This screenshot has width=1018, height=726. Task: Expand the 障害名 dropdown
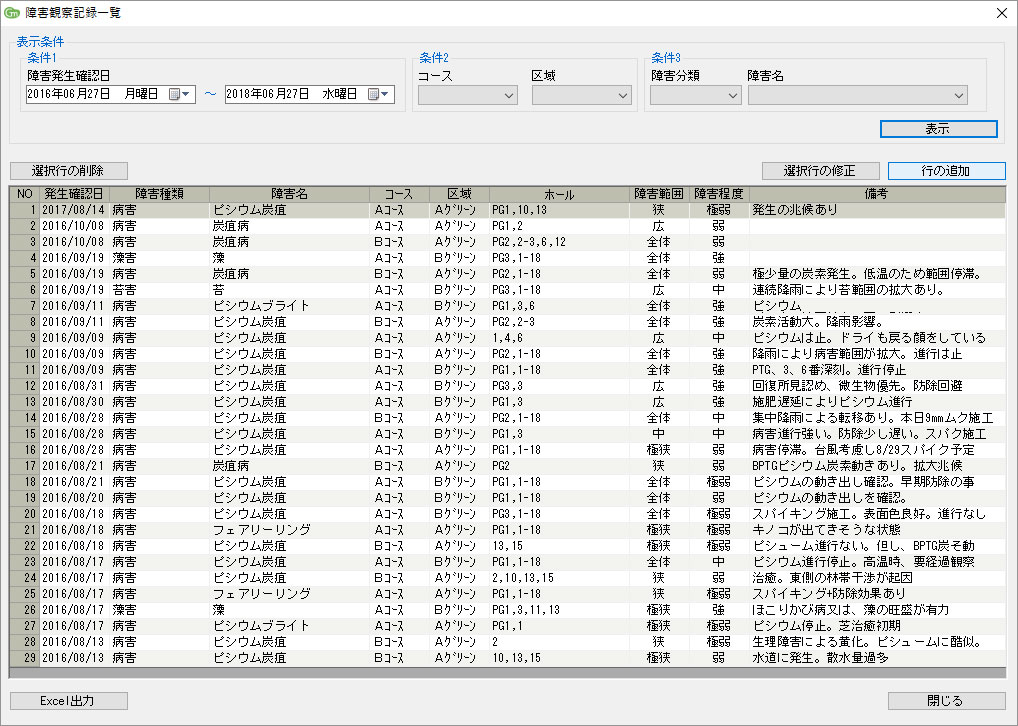pyautogui.click(x=858, y=95)
